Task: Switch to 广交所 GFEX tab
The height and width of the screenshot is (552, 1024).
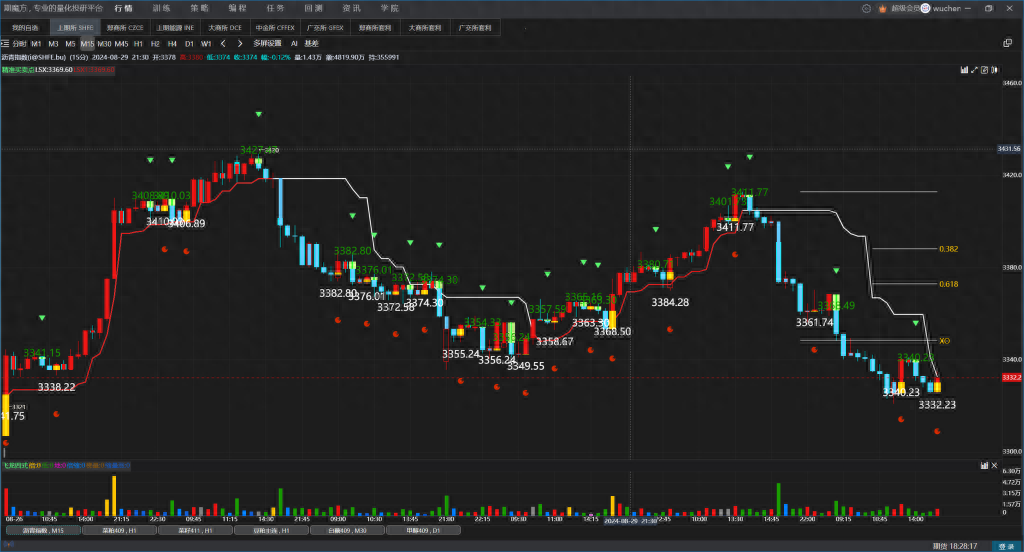Action: (x=325, y=28)
